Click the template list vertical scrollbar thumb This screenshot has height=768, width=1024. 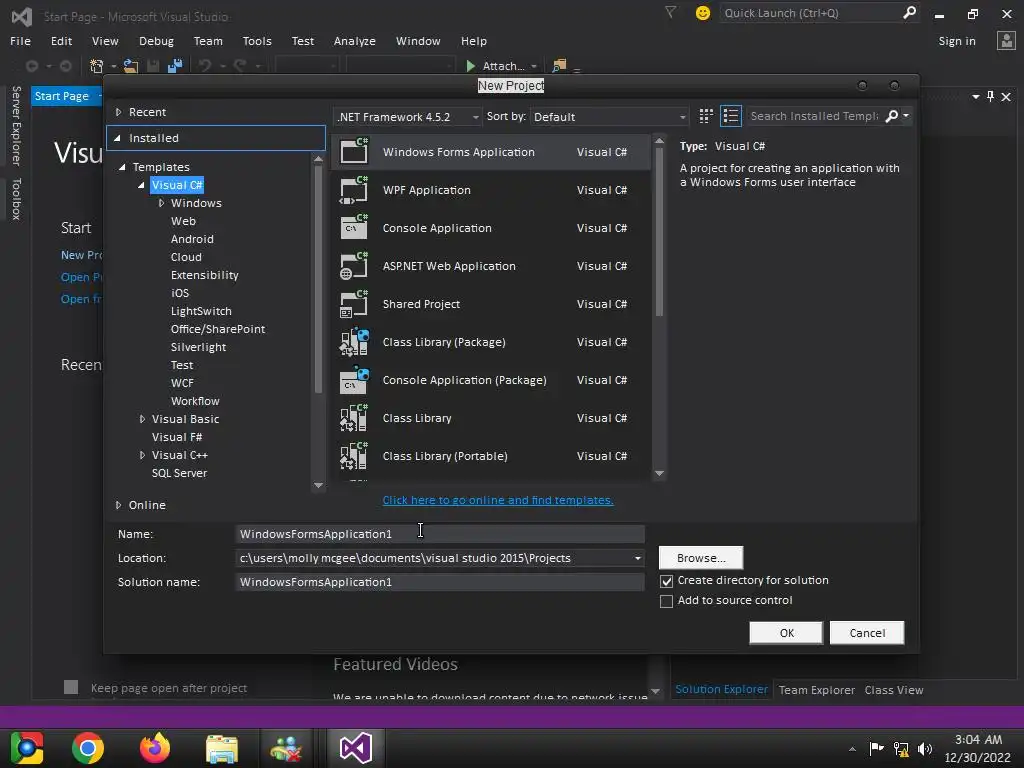click(660, 232)
